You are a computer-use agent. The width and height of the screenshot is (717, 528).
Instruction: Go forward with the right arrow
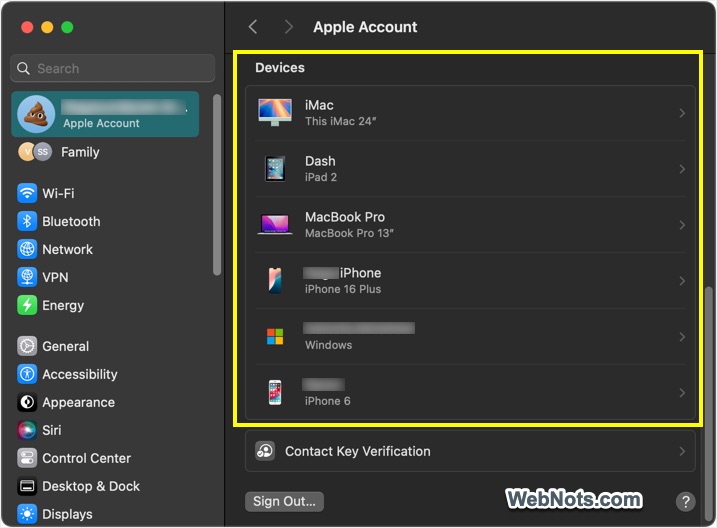point(288,27)
